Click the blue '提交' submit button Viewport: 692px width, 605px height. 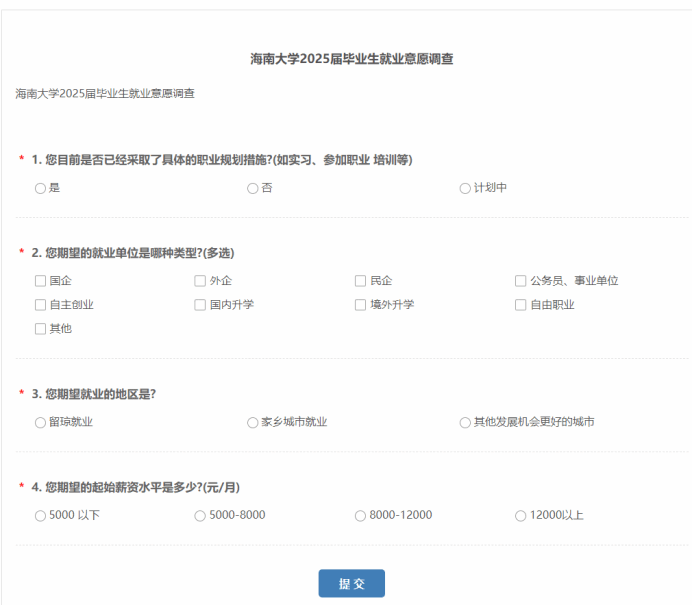(x=351, y=584)
